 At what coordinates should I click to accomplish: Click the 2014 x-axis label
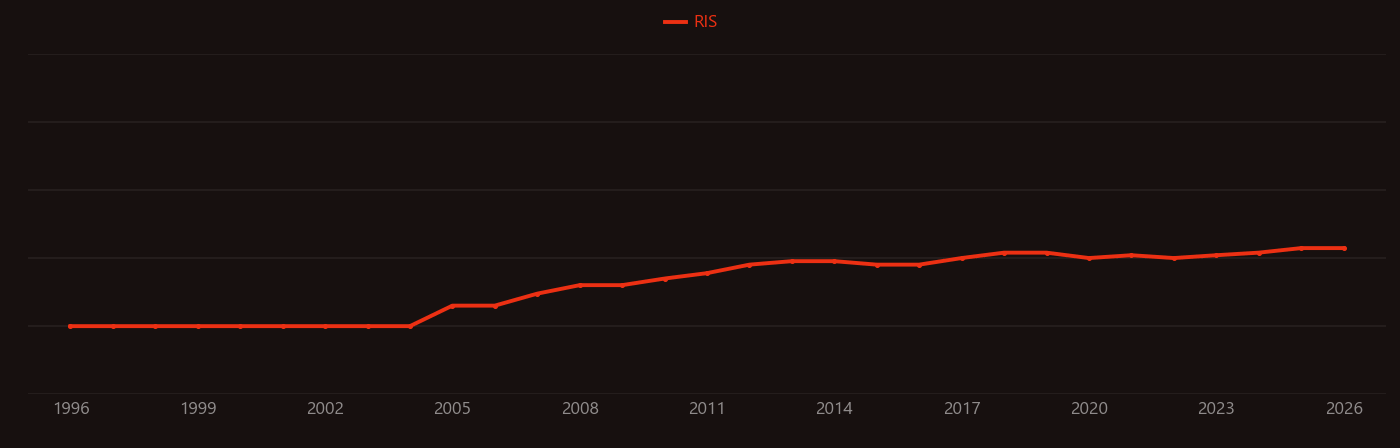click(834, 409)
